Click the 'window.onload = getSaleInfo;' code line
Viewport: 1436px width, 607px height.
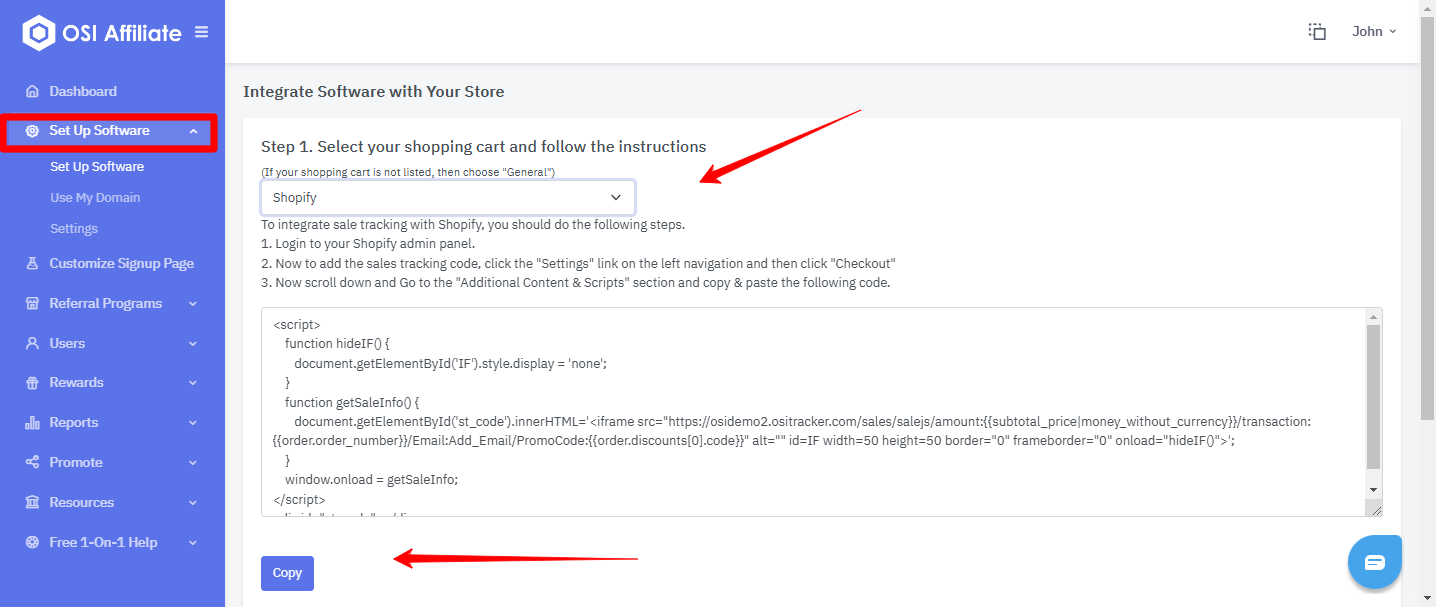click(371, 479)
